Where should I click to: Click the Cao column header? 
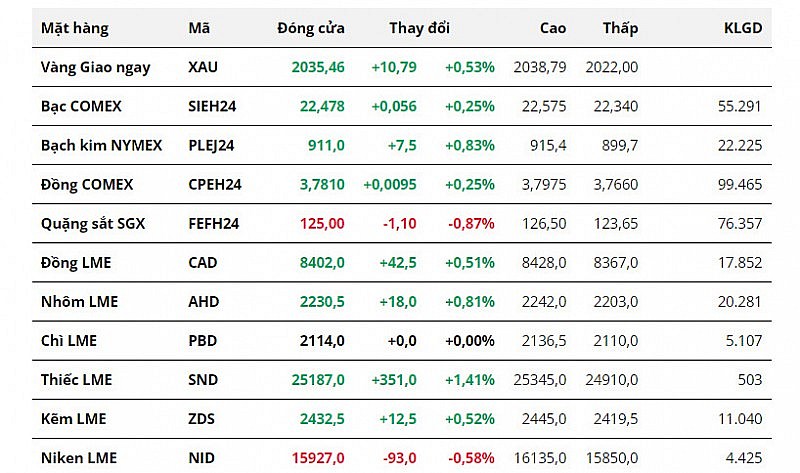click(552, 28)
